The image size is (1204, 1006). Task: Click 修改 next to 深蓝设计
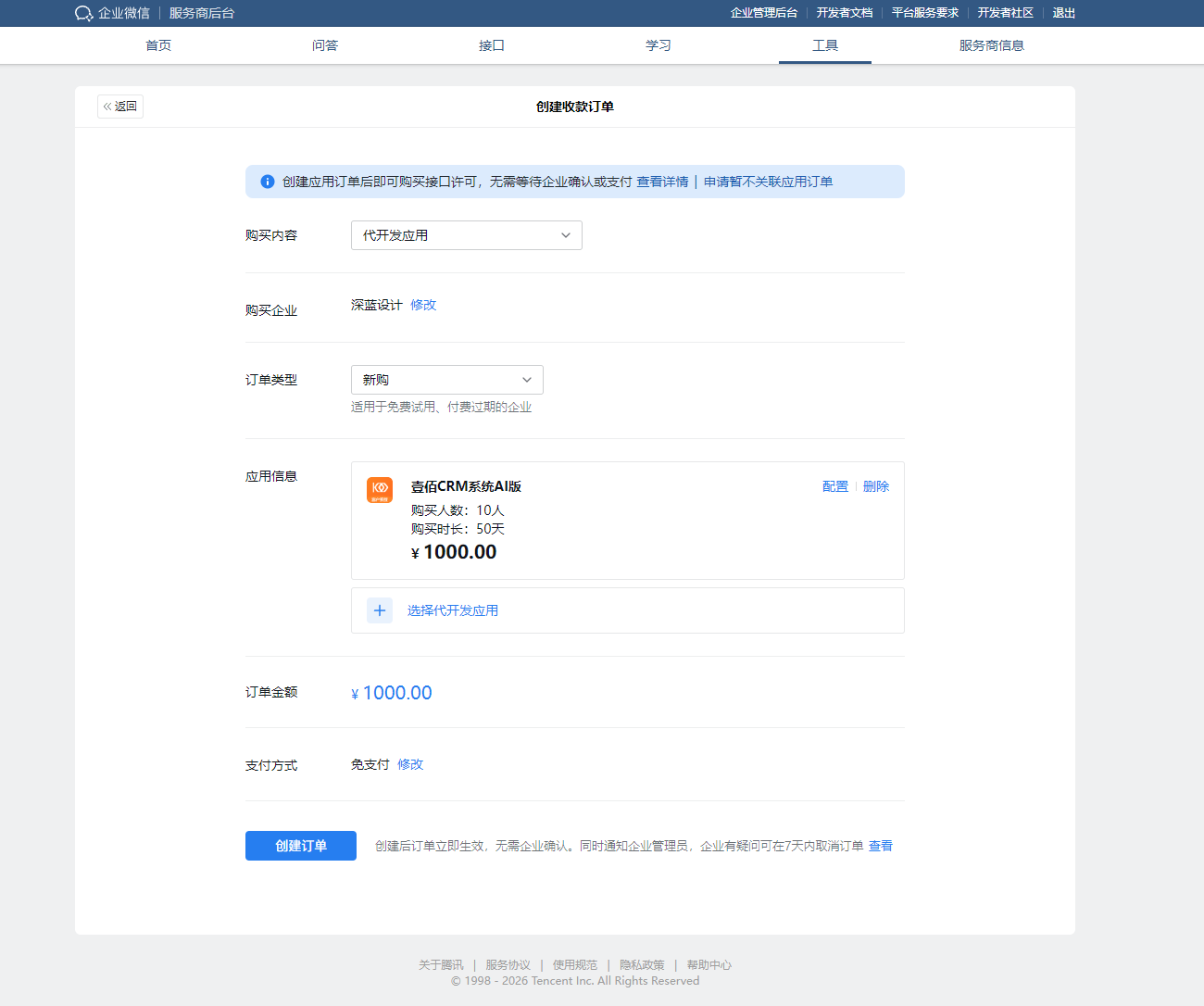(x=423, y=305)
